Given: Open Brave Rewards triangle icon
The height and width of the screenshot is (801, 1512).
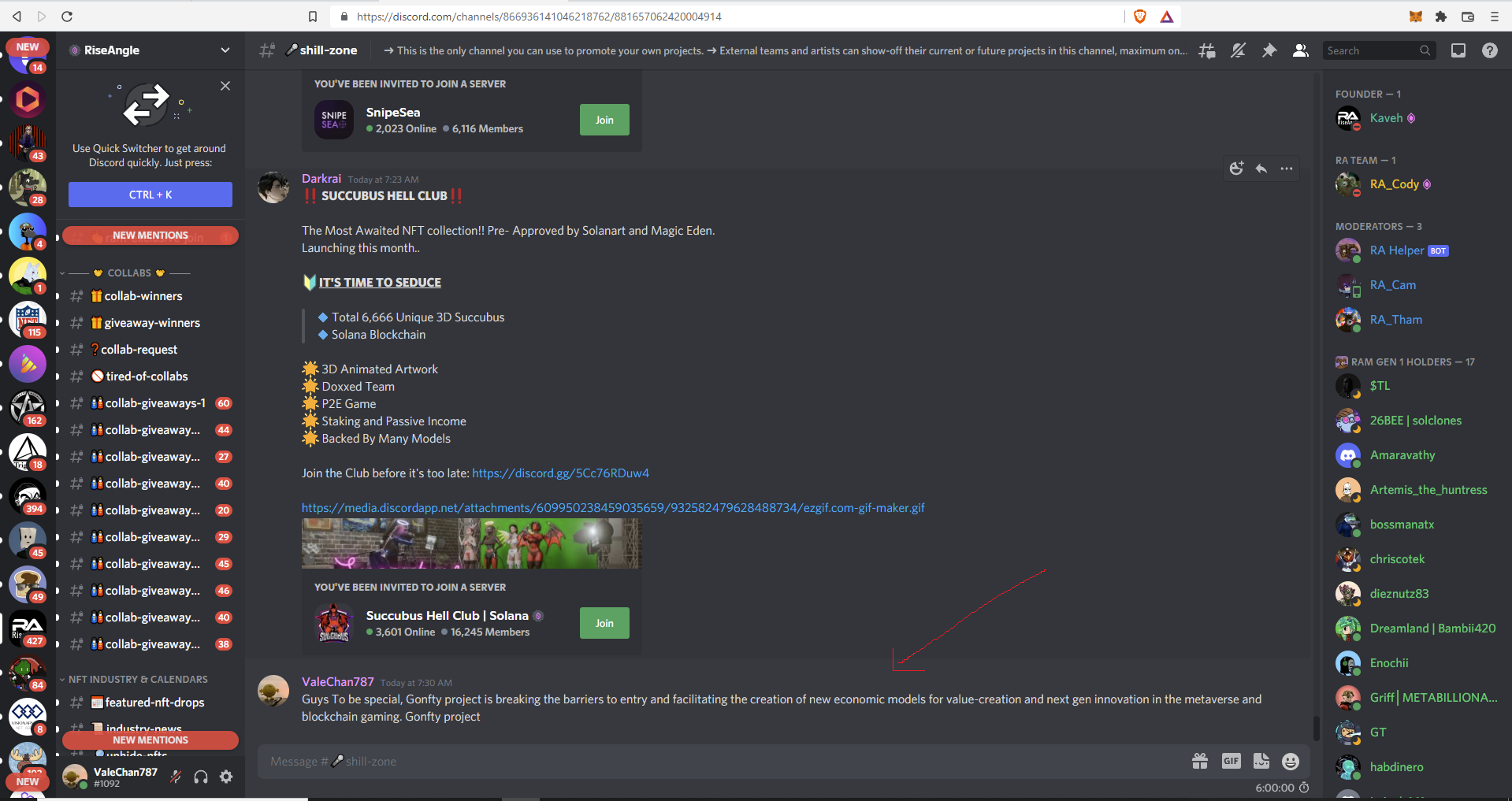Looking at the screenshot, I should [x=1167, y=17].
